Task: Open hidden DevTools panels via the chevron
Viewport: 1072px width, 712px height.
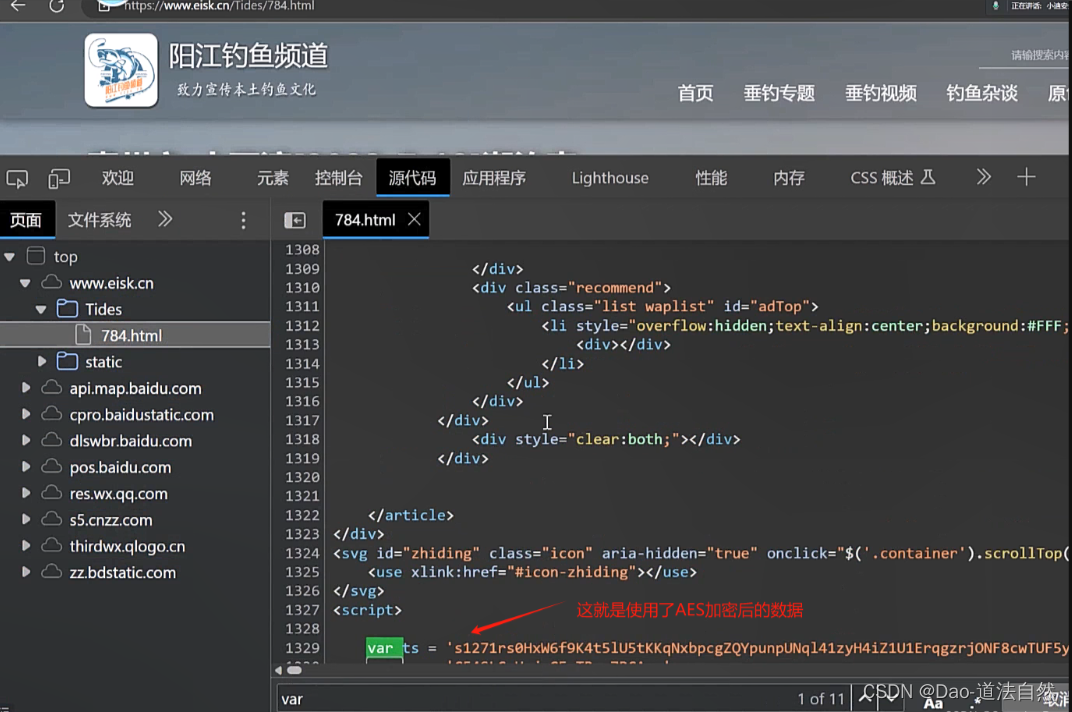Action: (x=983, y=177)
